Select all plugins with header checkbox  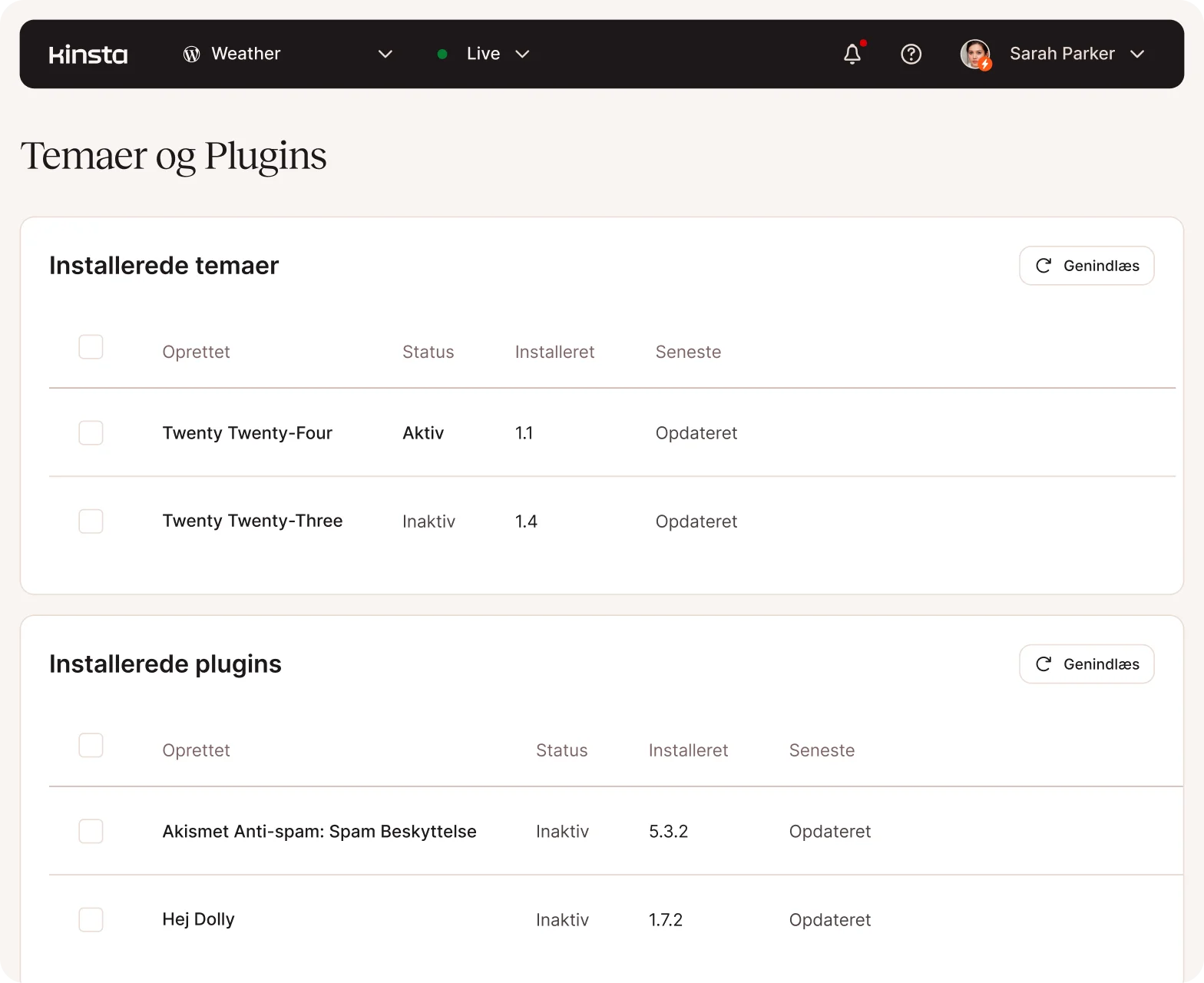[91, 746]
